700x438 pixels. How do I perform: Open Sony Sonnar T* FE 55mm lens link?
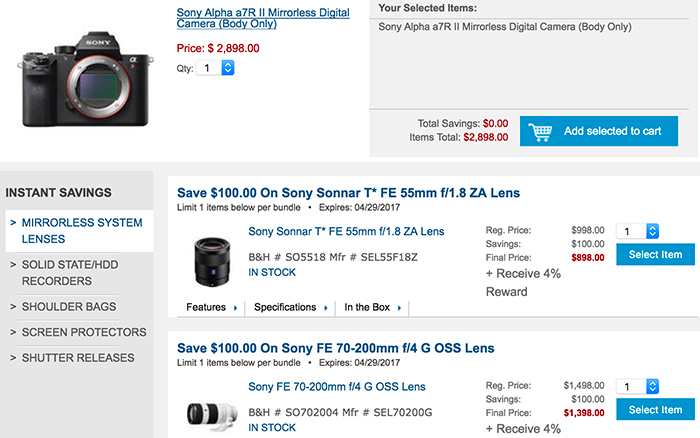point(346,231)
